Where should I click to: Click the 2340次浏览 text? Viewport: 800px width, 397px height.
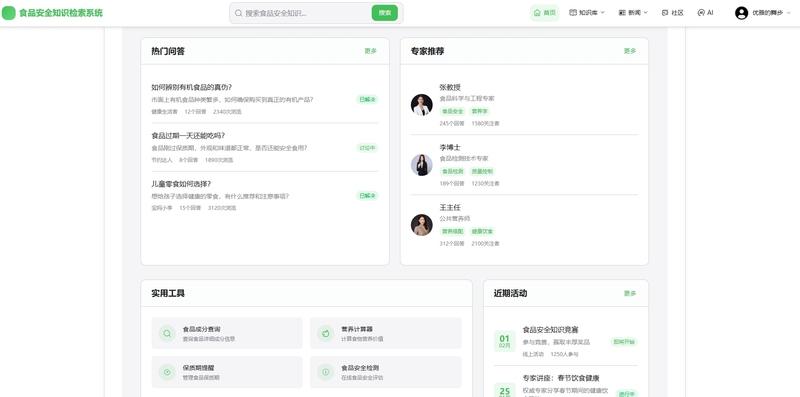(227, 112)
